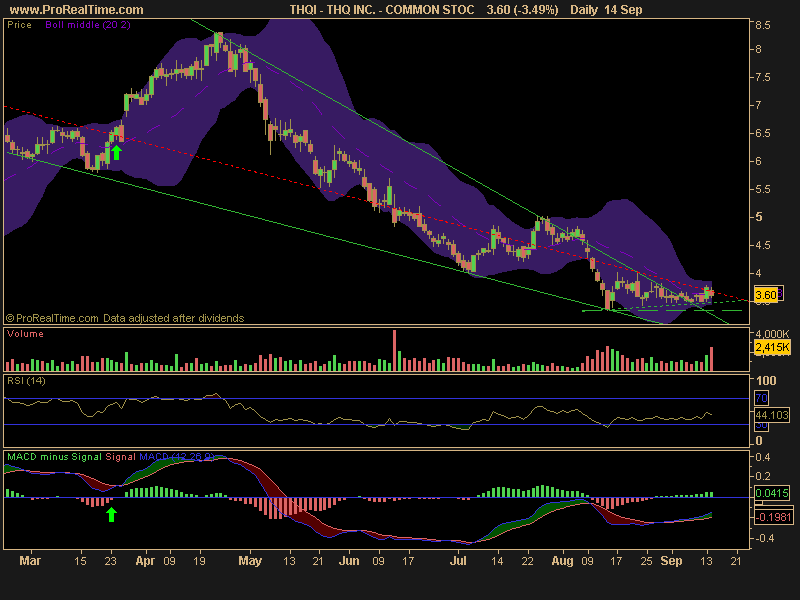Select the Jul label on date axis
This screenshot has height=600, width=800.
point(458,561)
